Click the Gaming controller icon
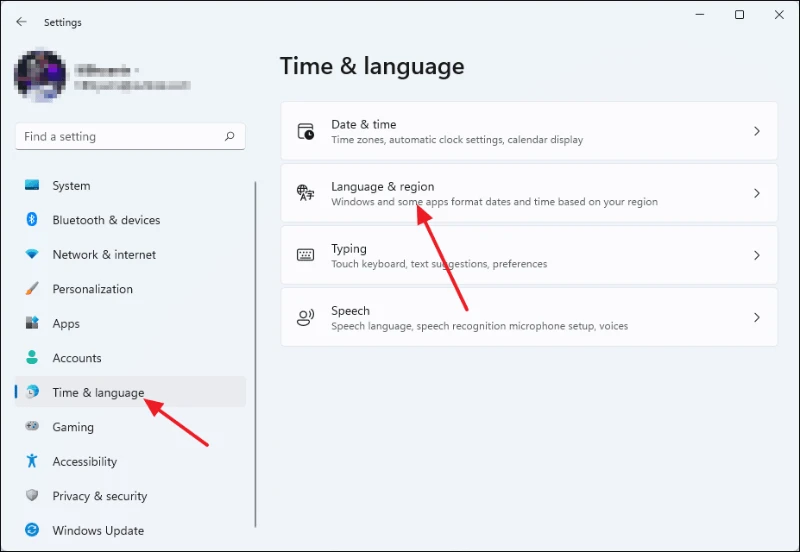 click(x=32, y=426)
